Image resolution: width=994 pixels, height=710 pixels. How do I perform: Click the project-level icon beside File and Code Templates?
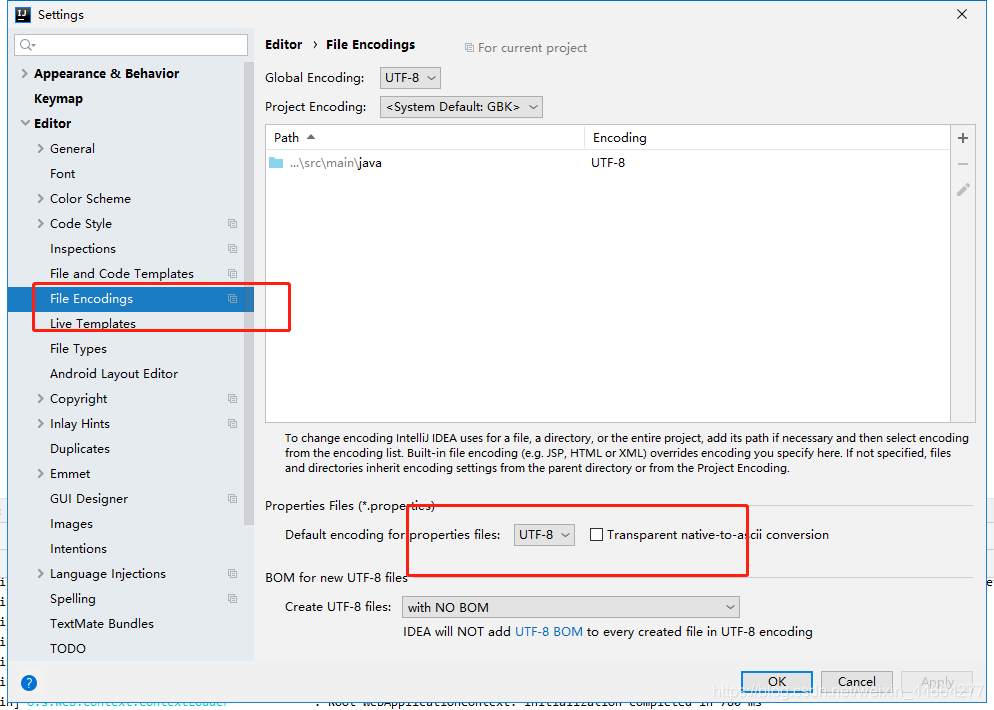[x=233, y=274]
